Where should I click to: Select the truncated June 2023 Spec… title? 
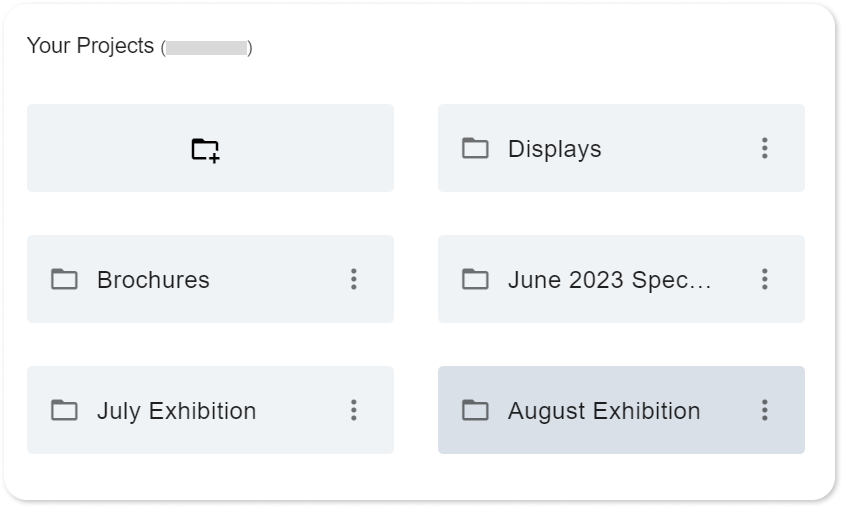click(x=609, y=280)
